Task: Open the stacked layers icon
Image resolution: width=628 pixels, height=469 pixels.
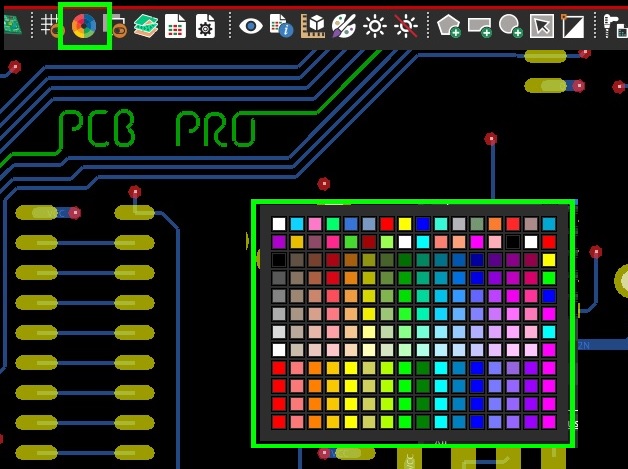Action: (146, 26)
